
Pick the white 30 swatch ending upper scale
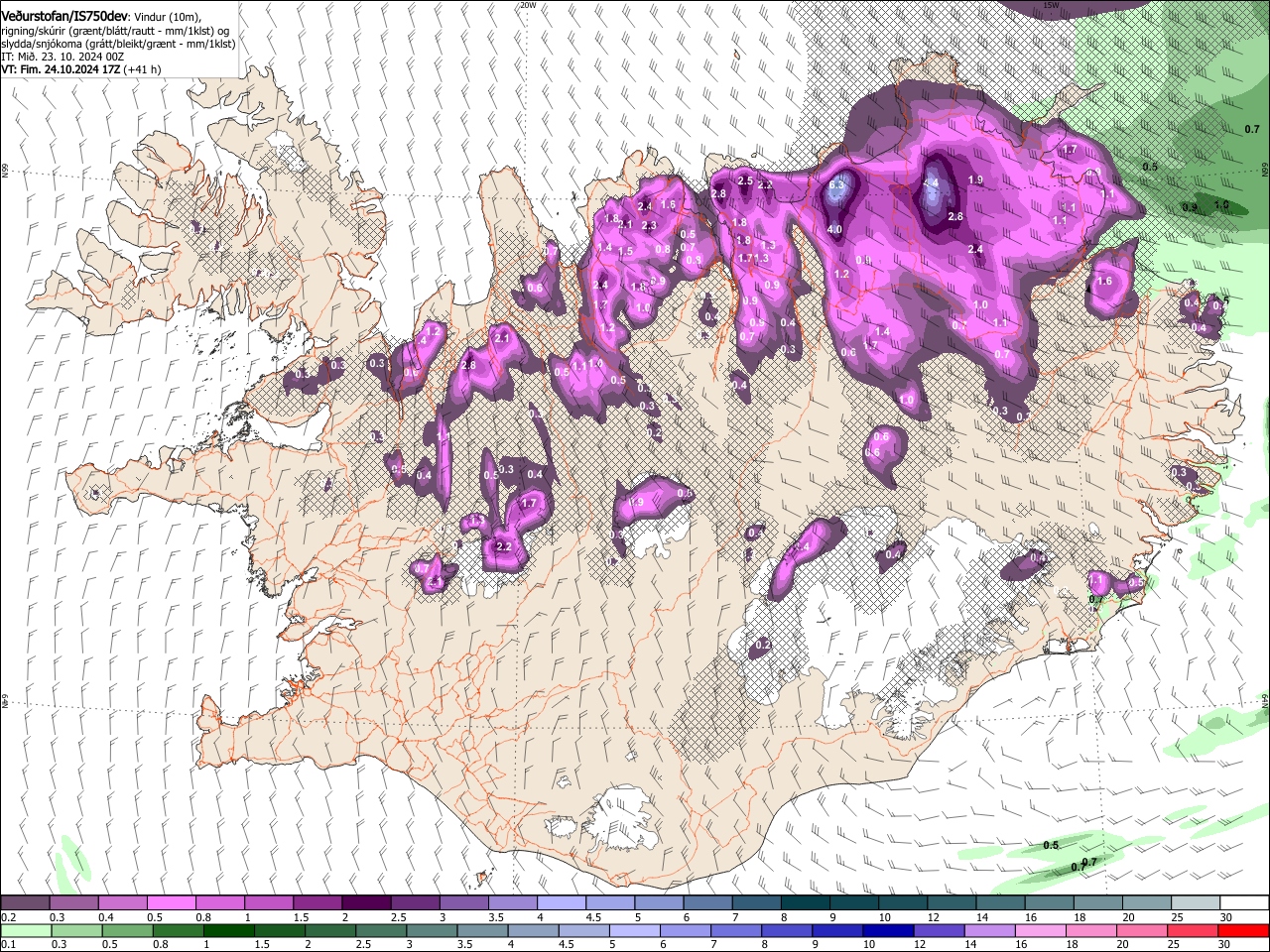click(x=1244, y=902)
